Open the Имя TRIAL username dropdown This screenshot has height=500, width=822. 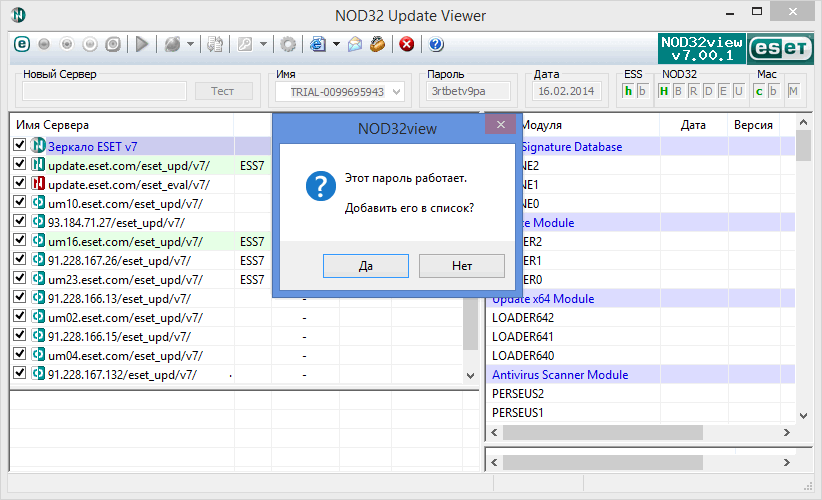(x=396, y=92)
